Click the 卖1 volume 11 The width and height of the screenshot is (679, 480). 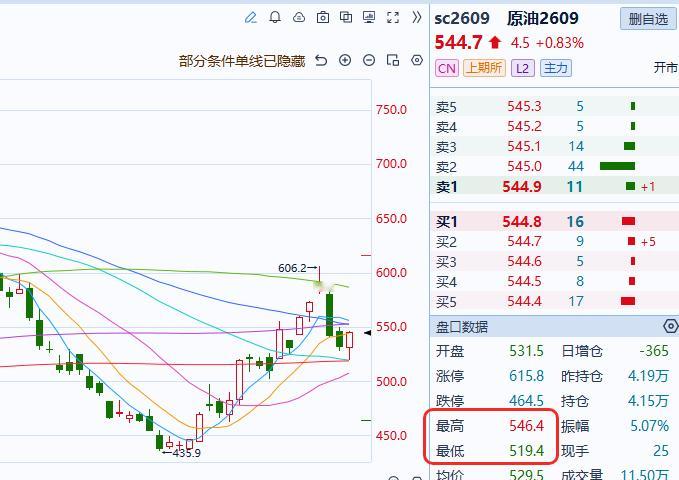click(575, 187)
